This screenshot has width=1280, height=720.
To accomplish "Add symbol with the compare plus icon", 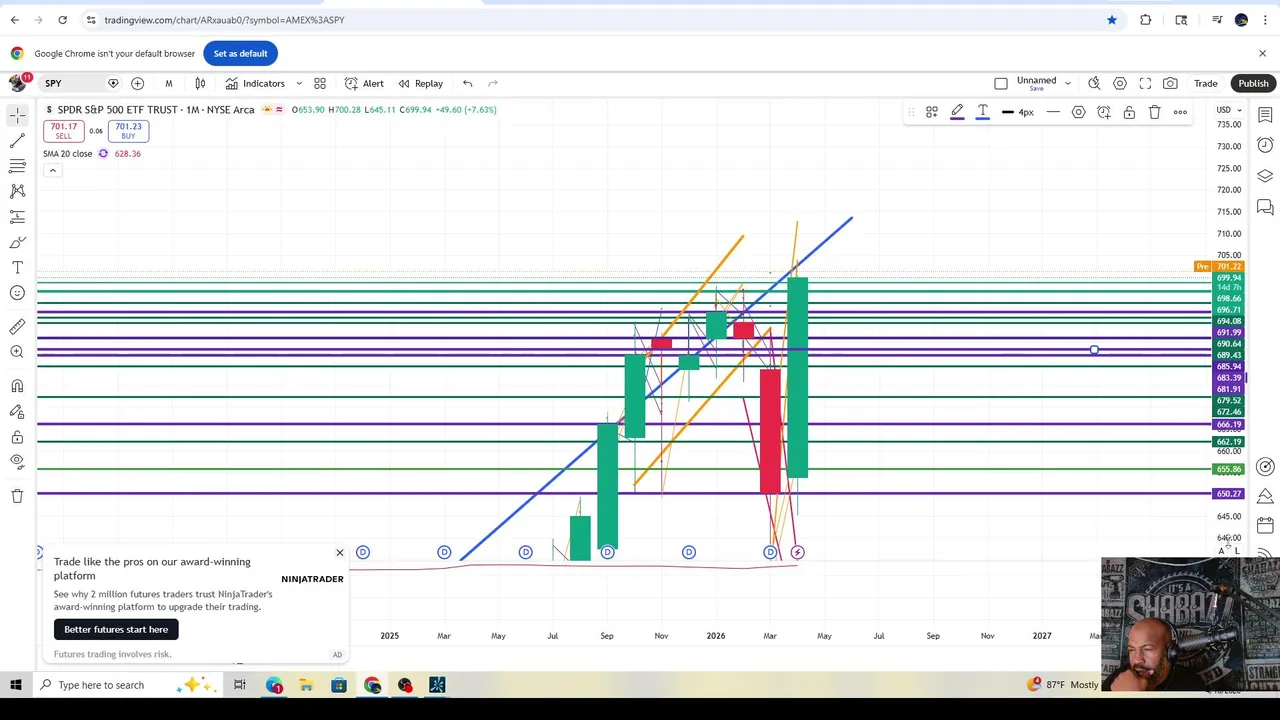I will click(x=137, y=83).
